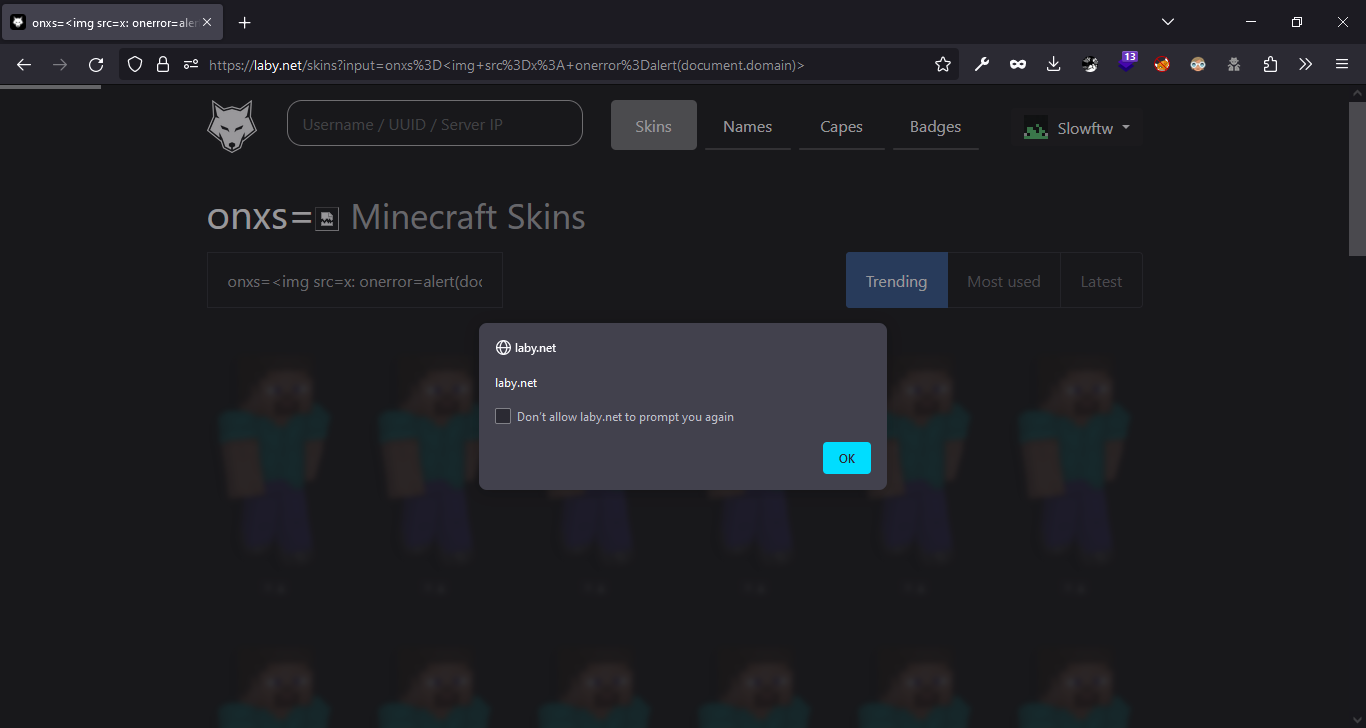Open the site permissions icon in address bar
1366x728 pixels.
(191, 64)
